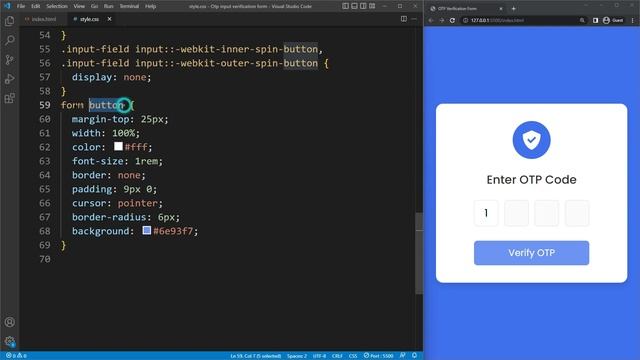
Task: Click the feedback icon in status bar
Action: pyautogui.click(x=403, y=356)
